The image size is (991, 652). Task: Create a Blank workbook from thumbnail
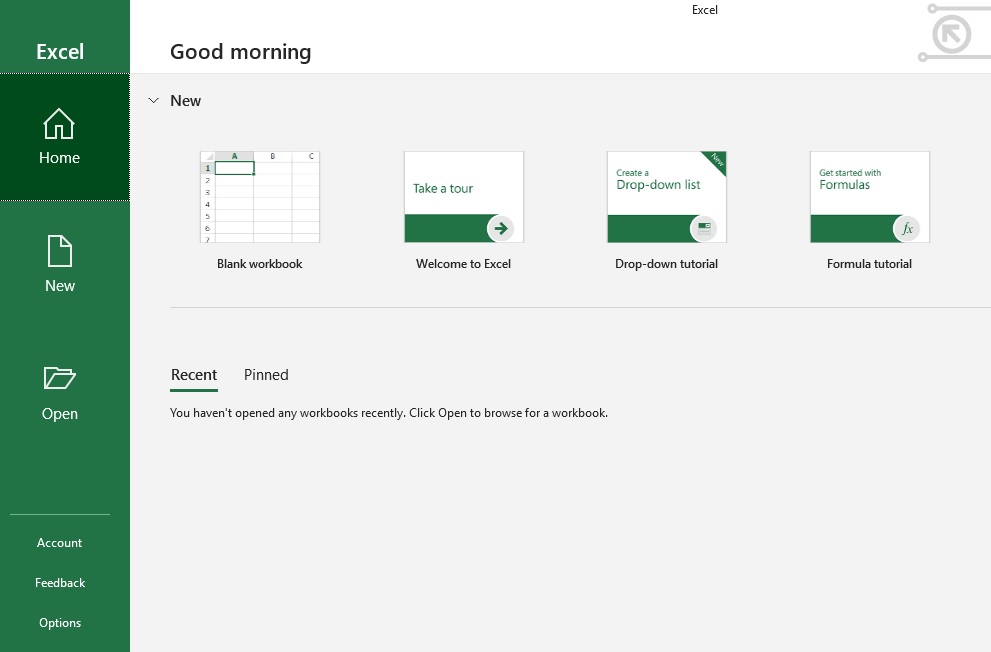[260, 197]
